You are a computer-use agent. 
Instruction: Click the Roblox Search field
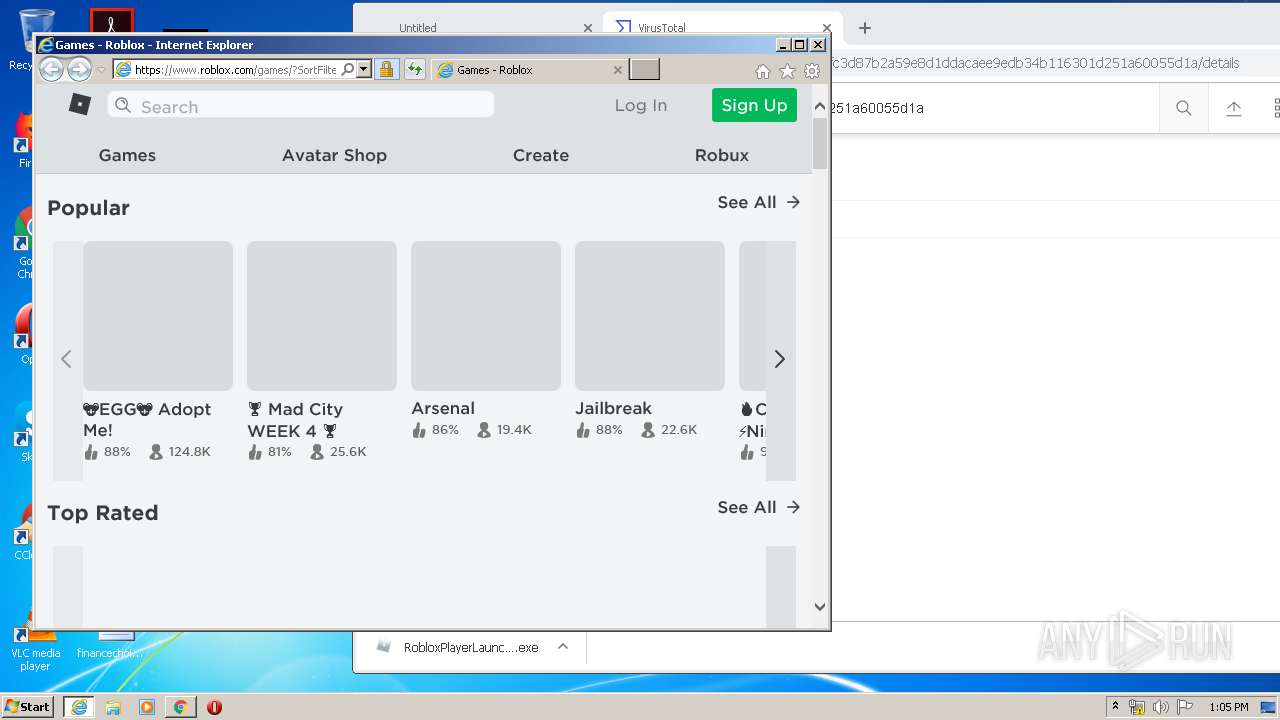pyautogui.click(x=301, y=105)
